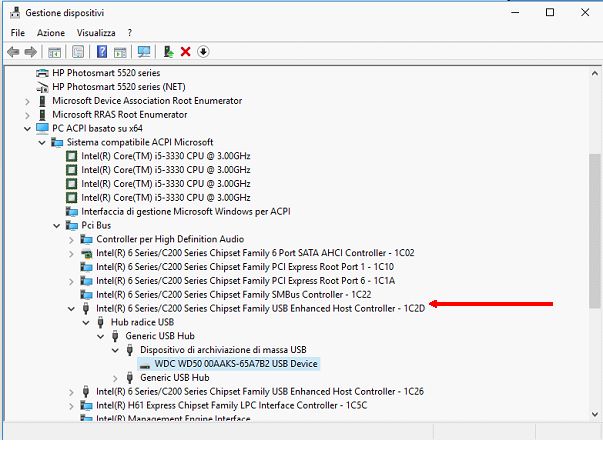Go forward with the toolbar right arrow

31,52
